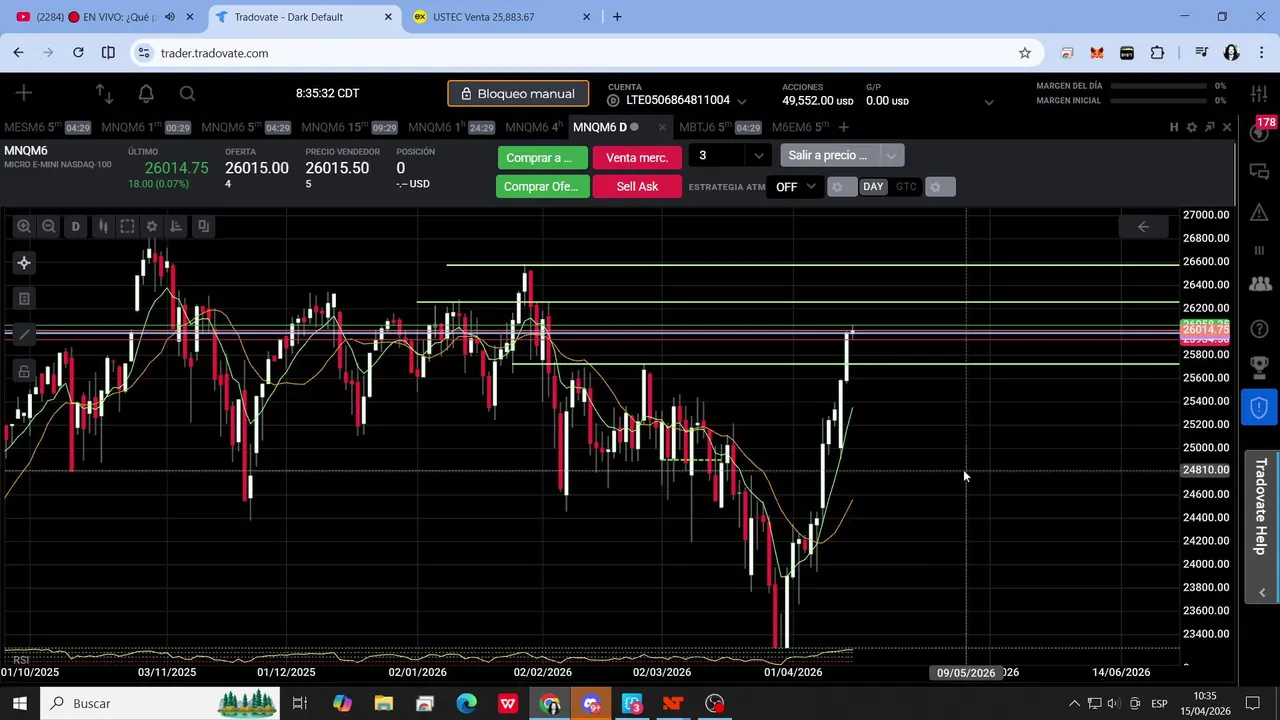Expand the account summary chevron next to G/P
This screenshot has height=720, width=1280.
(x=989, y=102)
